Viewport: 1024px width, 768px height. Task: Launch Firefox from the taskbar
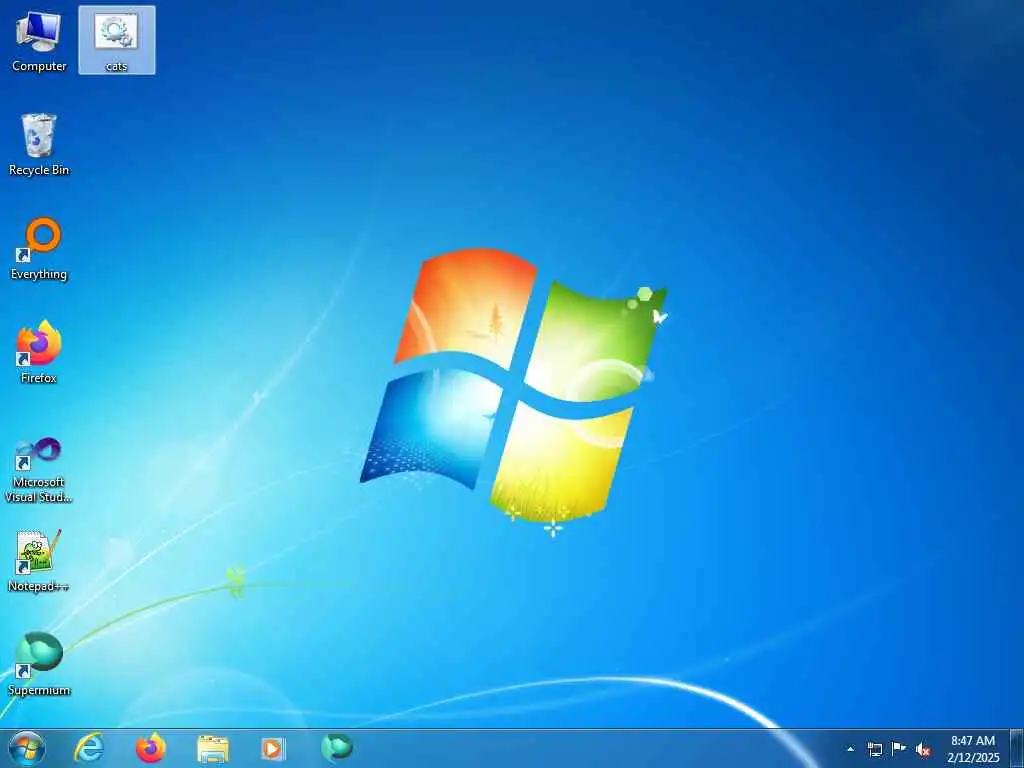click(151, 748)
